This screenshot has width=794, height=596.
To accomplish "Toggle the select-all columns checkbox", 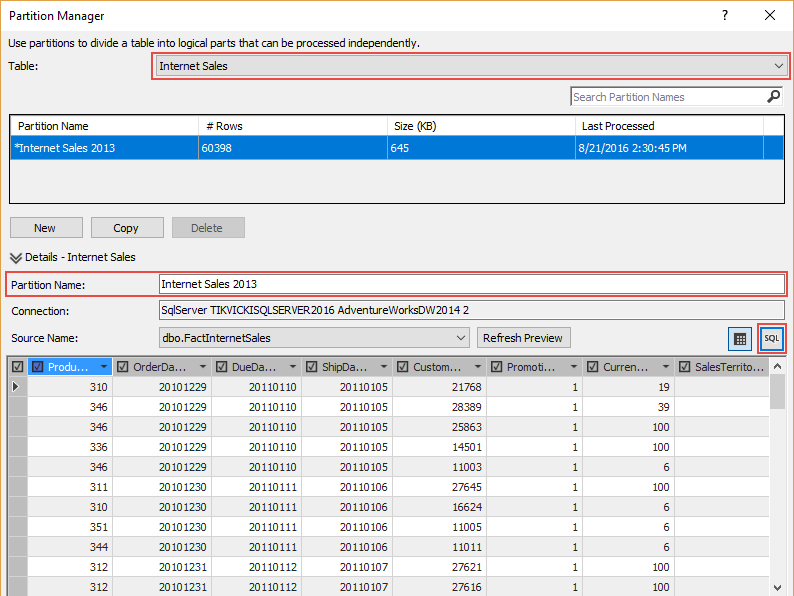I will (x=17, y=367).
